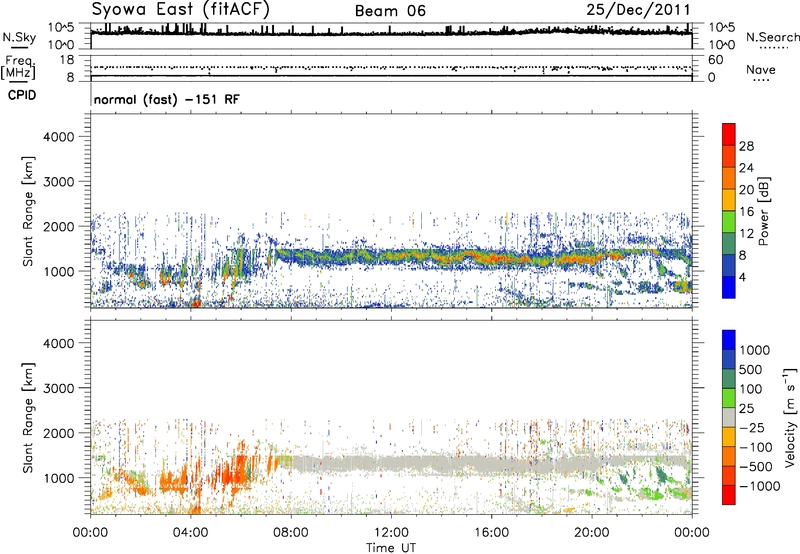Select the "20:00" time axis label
Screen dimensions: 800x554
591,533
